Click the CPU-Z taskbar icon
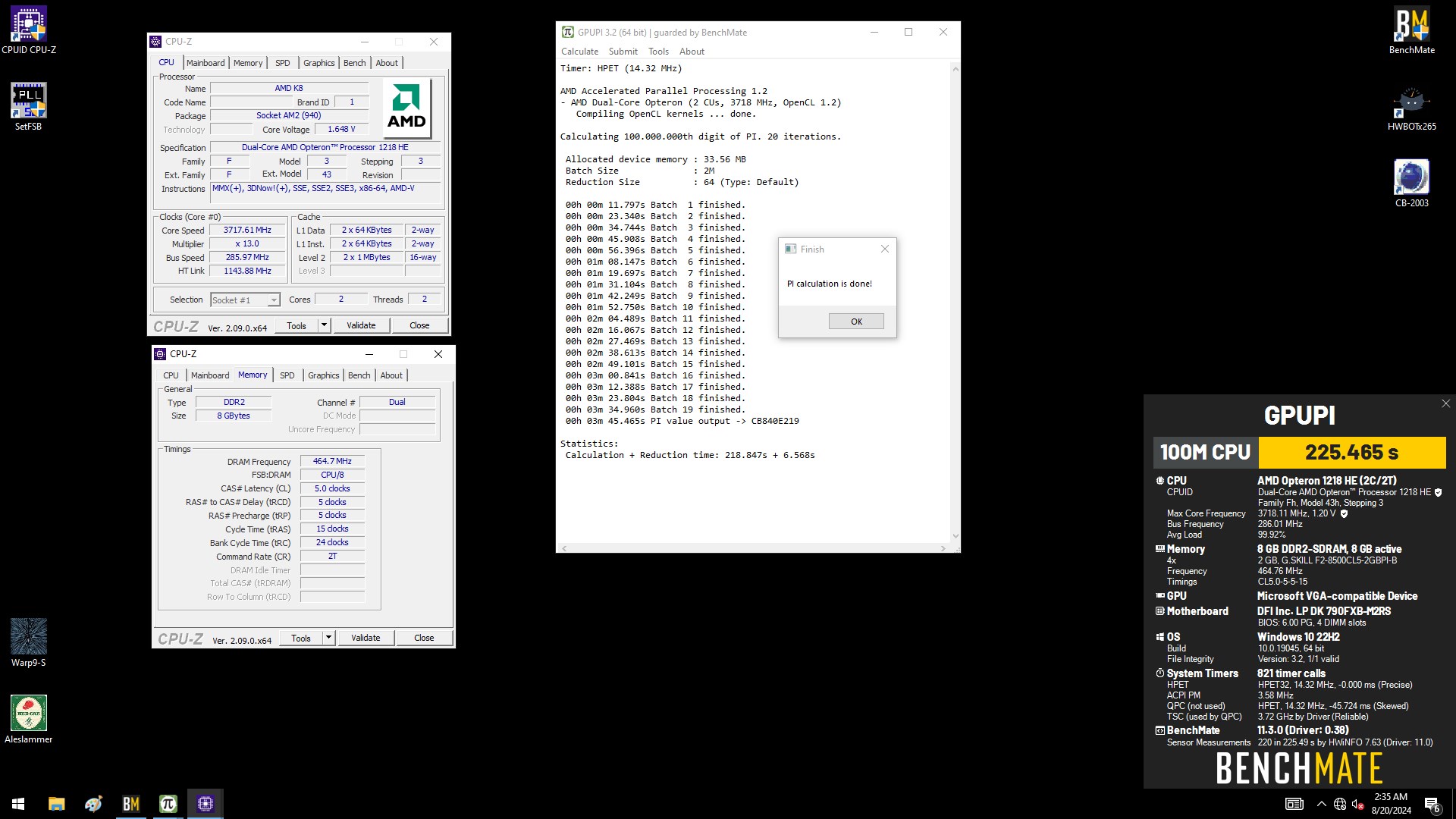 point(205,804)
